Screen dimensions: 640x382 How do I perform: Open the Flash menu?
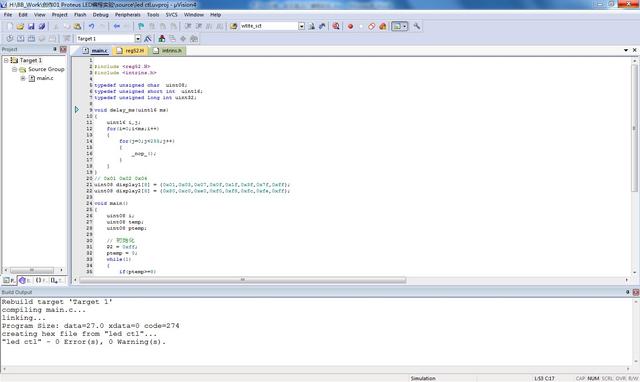point(80,15)
